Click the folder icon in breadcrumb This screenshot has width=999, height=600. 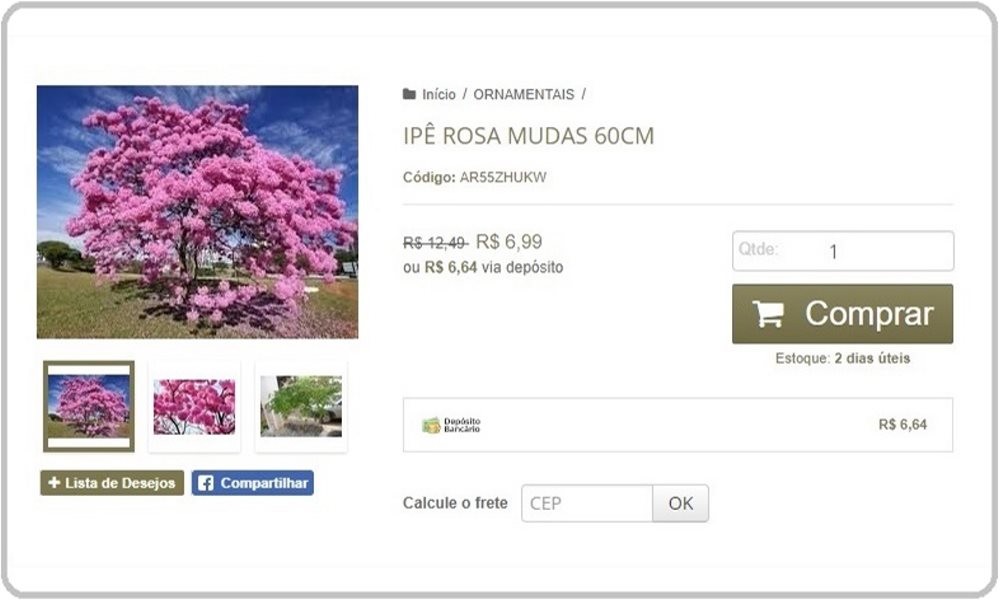point(409,94)
